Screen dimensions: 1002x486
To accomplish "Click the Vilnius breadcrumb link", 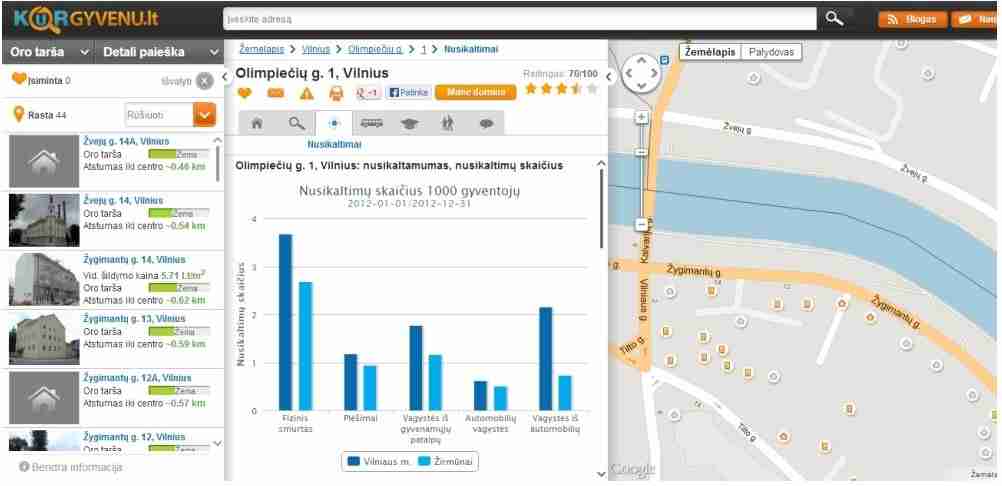I will coord(316,49).
